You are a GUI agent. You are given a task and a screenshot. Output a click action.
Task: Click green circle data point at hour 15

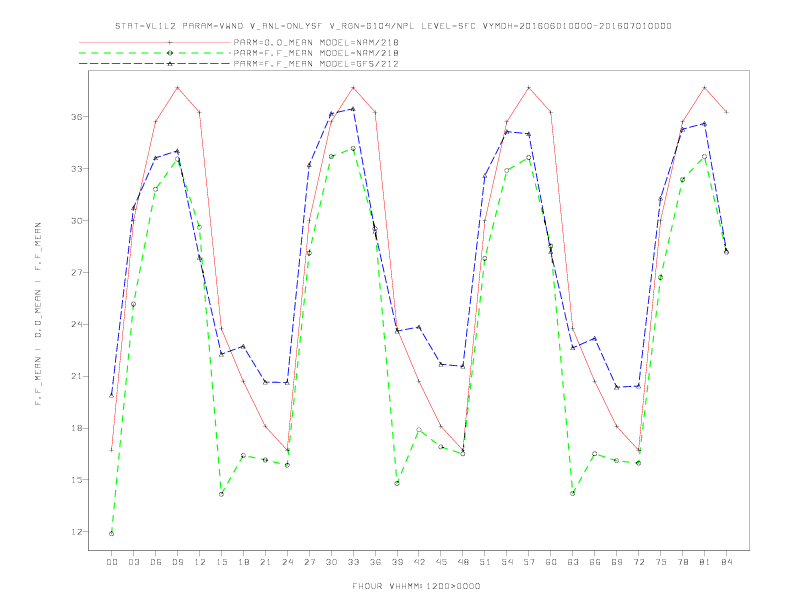(221, 494)
